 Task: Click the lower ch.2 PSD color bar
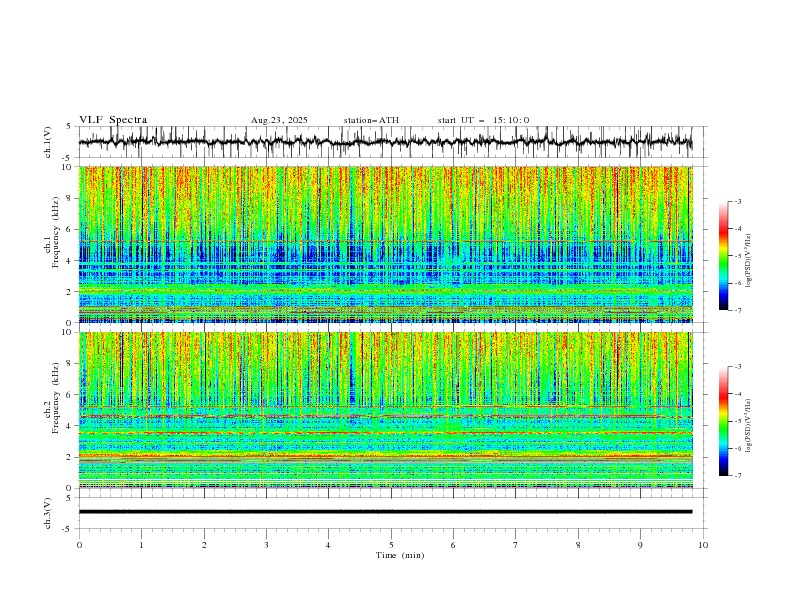tap(723, 421)
